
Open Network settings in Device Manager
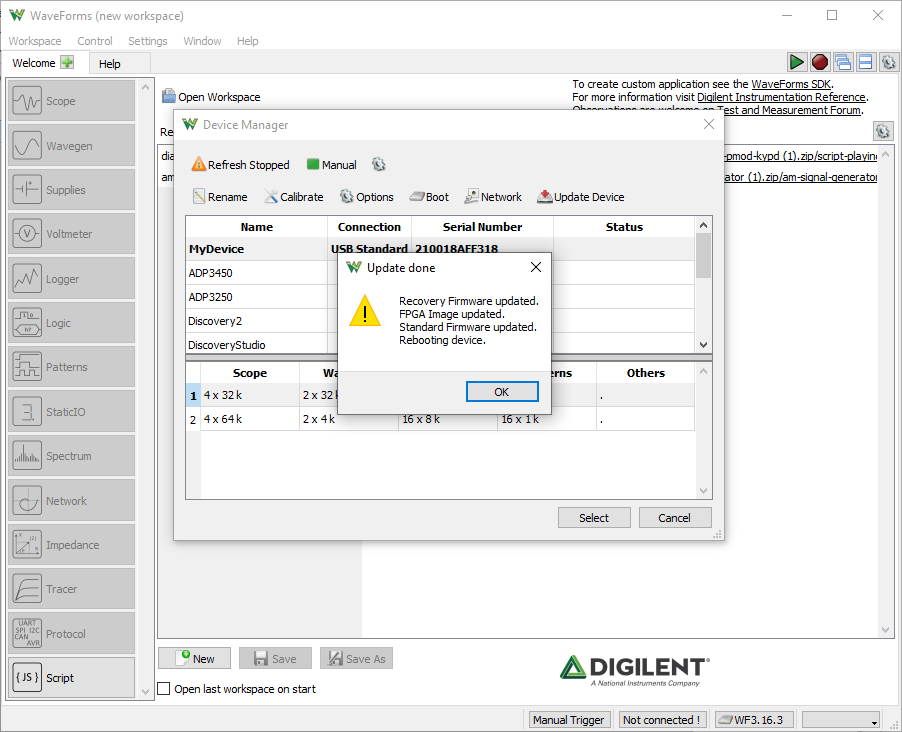(x=493, y=197)
